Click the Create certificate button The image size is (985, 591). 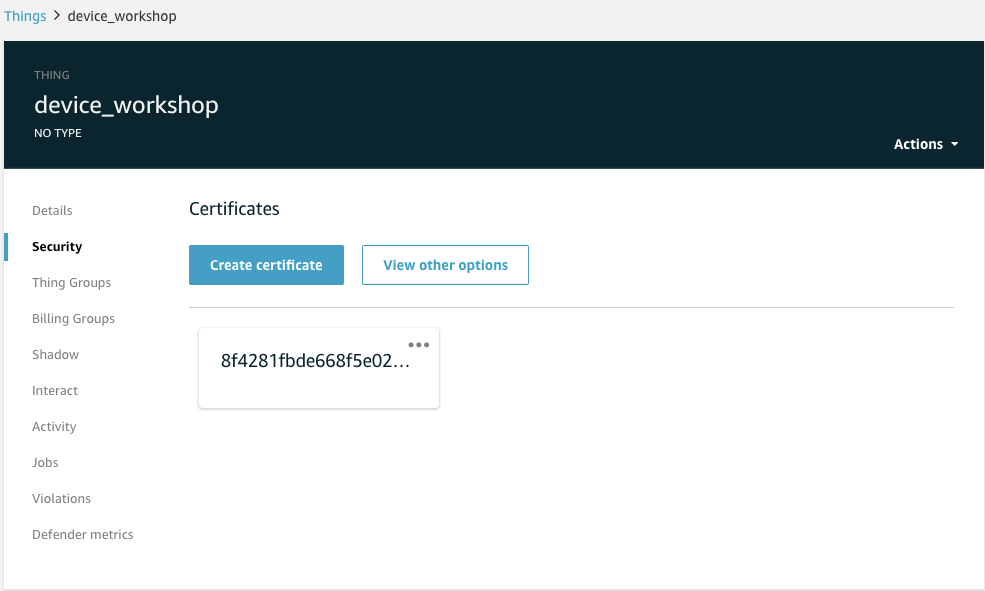pos(266,265)
